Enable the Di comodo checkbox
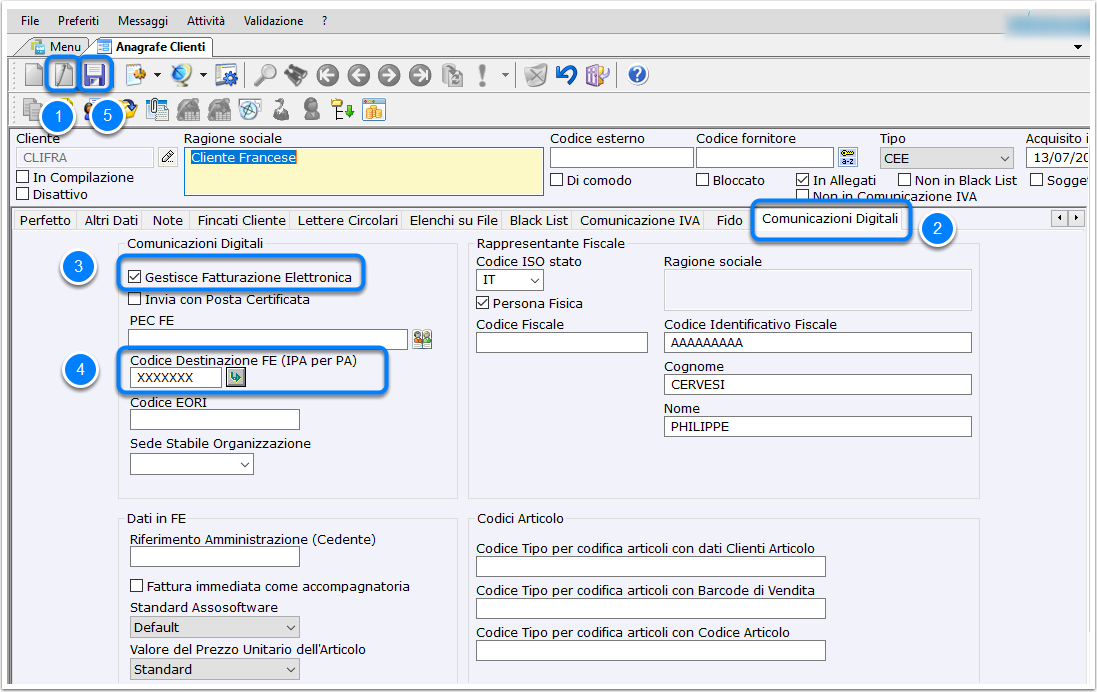Viewport: 1097px width, 692px height. (557, 180)
